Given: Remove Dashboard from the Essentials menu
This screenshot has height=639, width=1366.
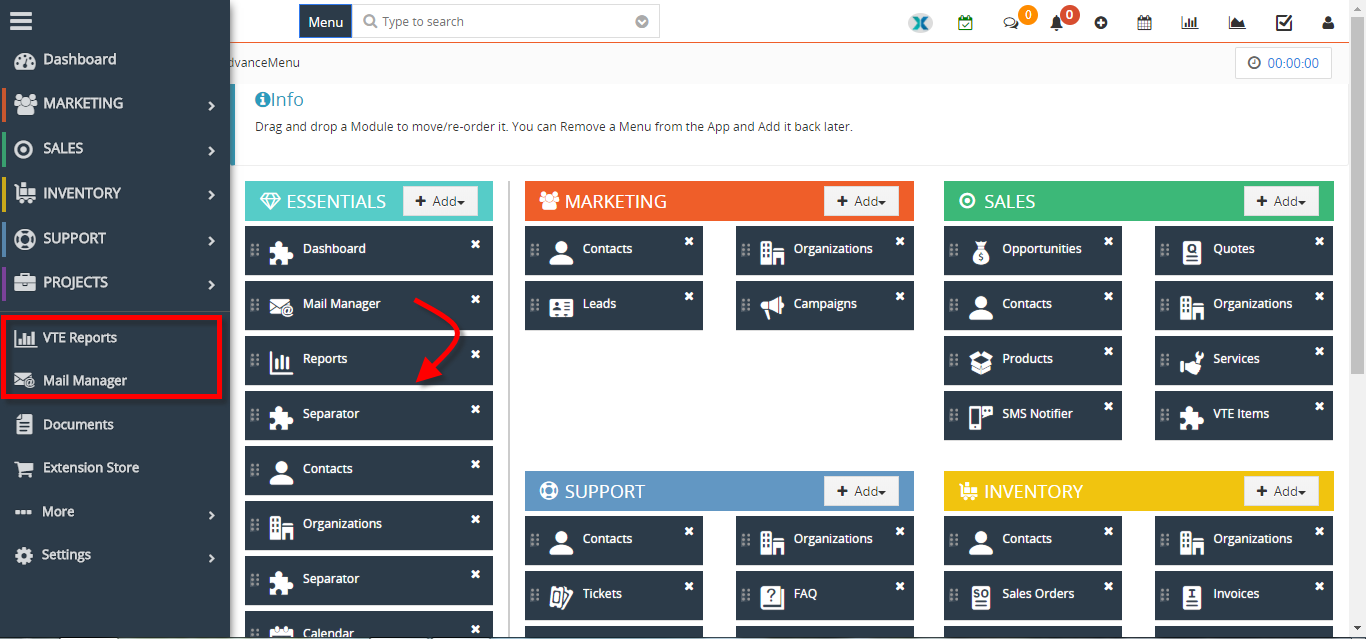Looking at the screenshot, I should (x=476, y=243).
